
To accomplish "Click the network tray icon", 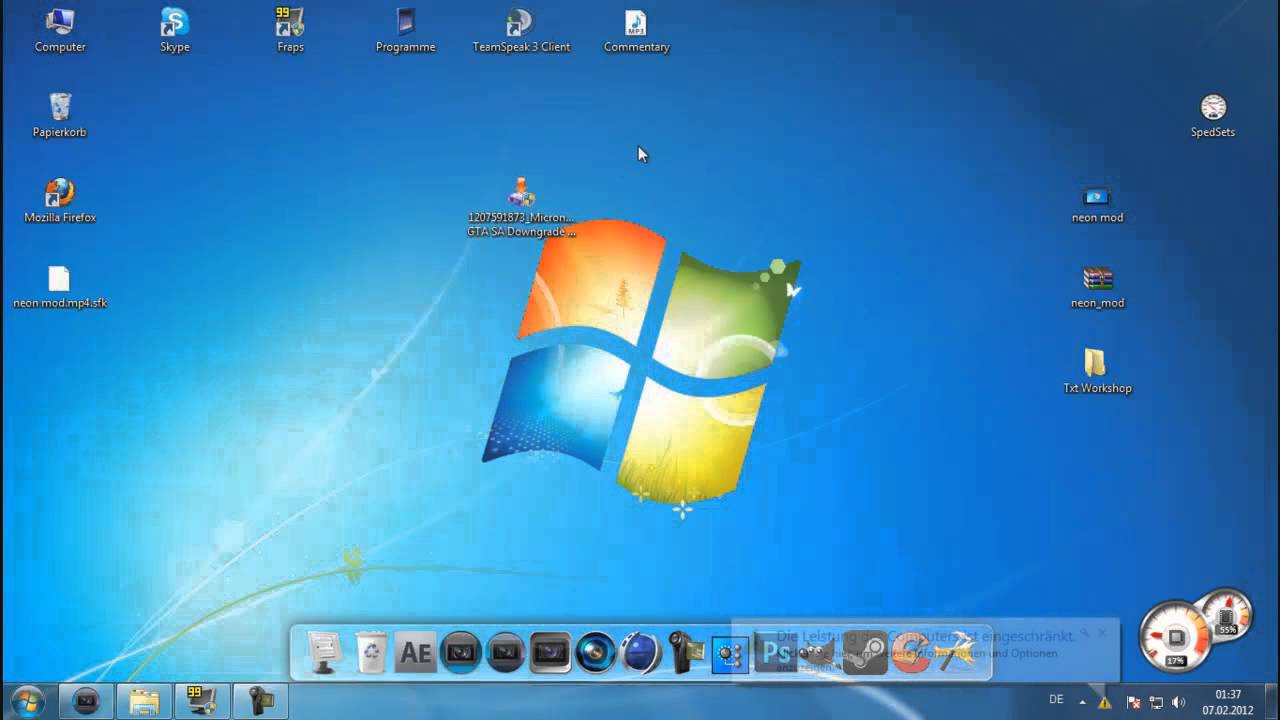I will pyautogui.click(x=1156, y=702).
